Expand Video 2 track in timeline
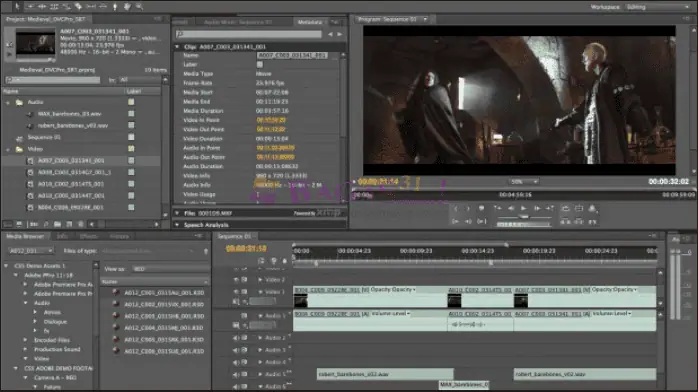This screenshot has height=392, width=698. [x=260, y=280]
